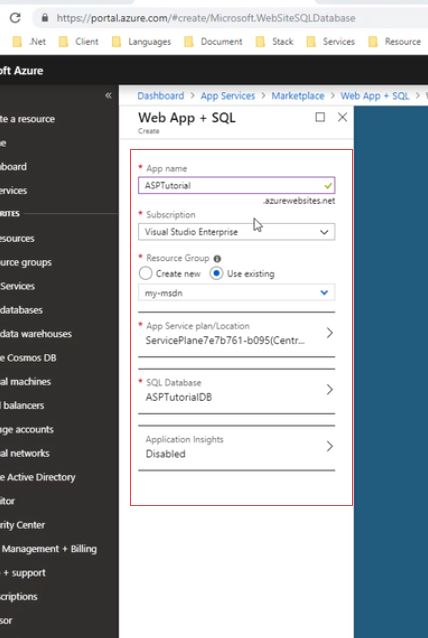Open the Languages bookmarks folder

pyautogui.click(x=142, y=42)
